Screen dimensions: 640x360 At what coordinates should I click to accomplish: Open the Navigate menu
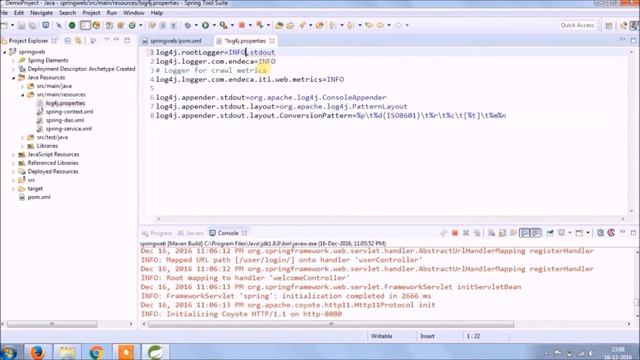tap(41, 13)
